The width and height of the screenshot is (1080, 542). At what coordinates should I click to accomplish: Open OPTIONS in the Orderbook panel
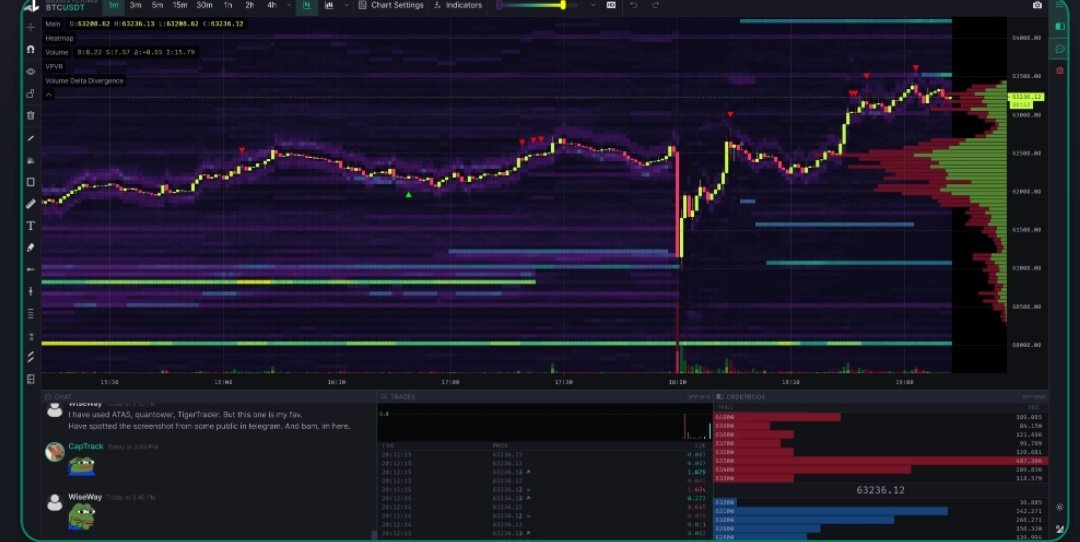[1034, 397]
